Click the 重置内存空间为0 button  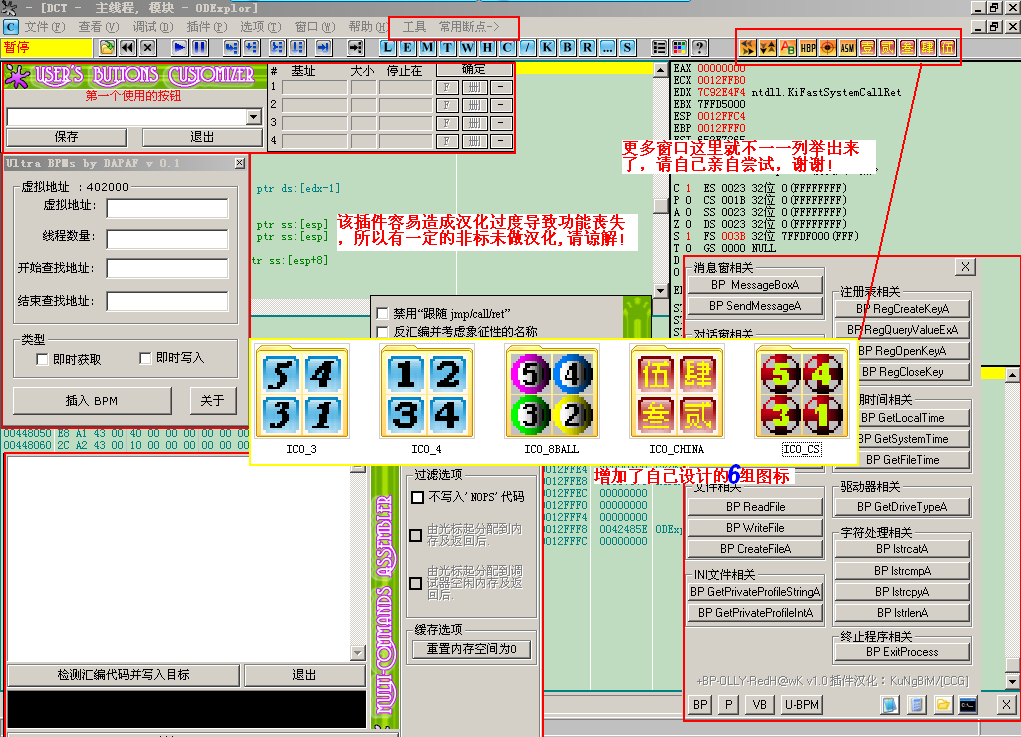(471, 649)
